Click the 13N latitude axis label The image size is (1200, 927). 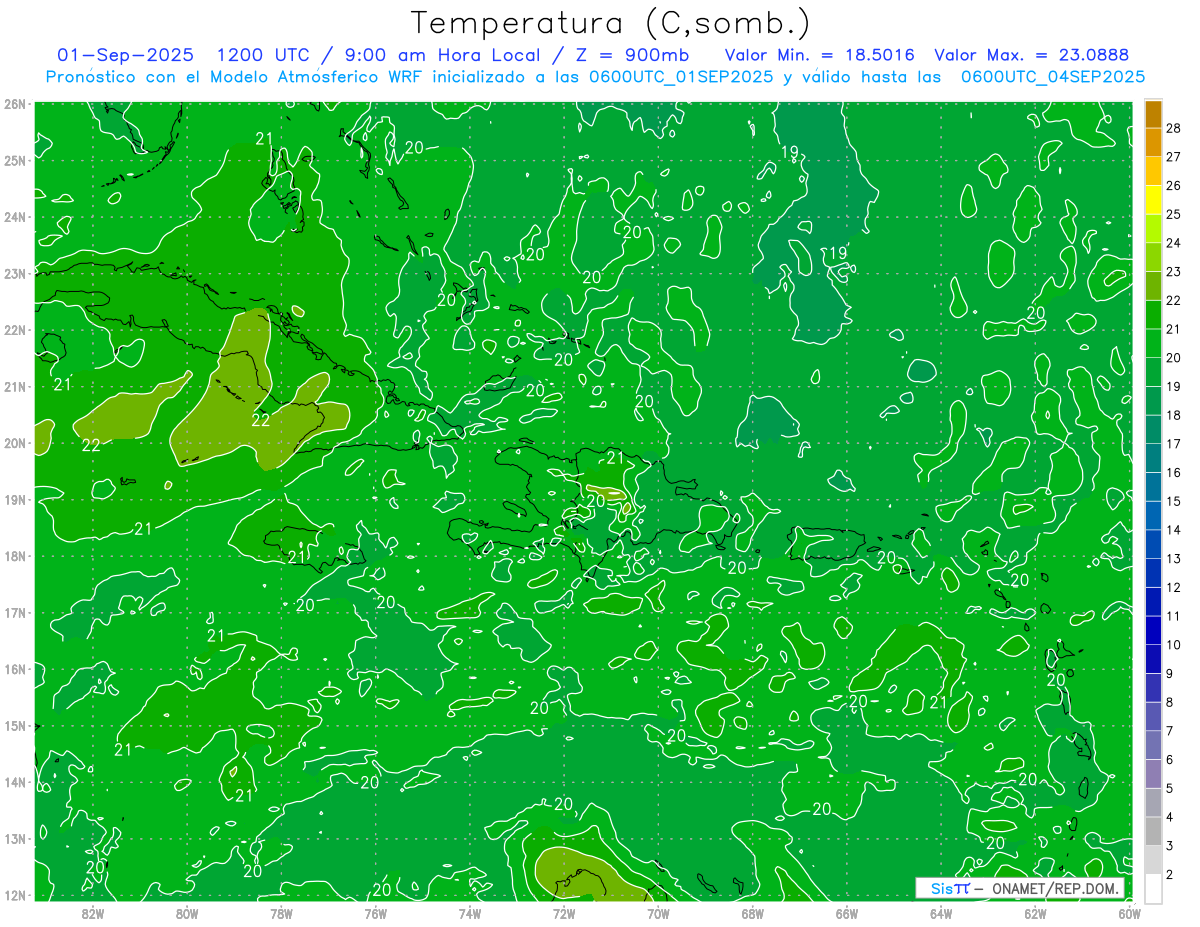pos(14,838)
